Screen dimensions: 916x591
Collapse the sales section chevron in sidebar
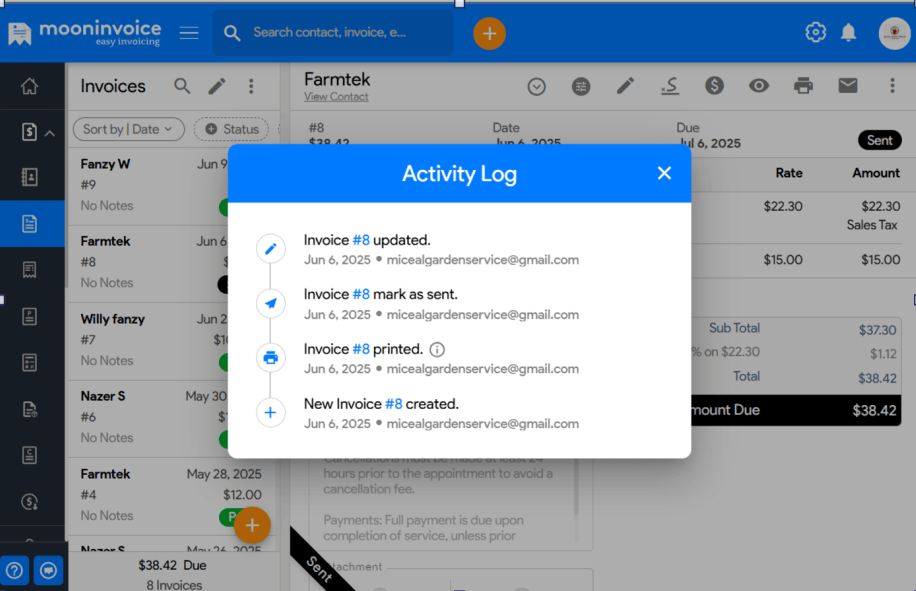(50, 133)
